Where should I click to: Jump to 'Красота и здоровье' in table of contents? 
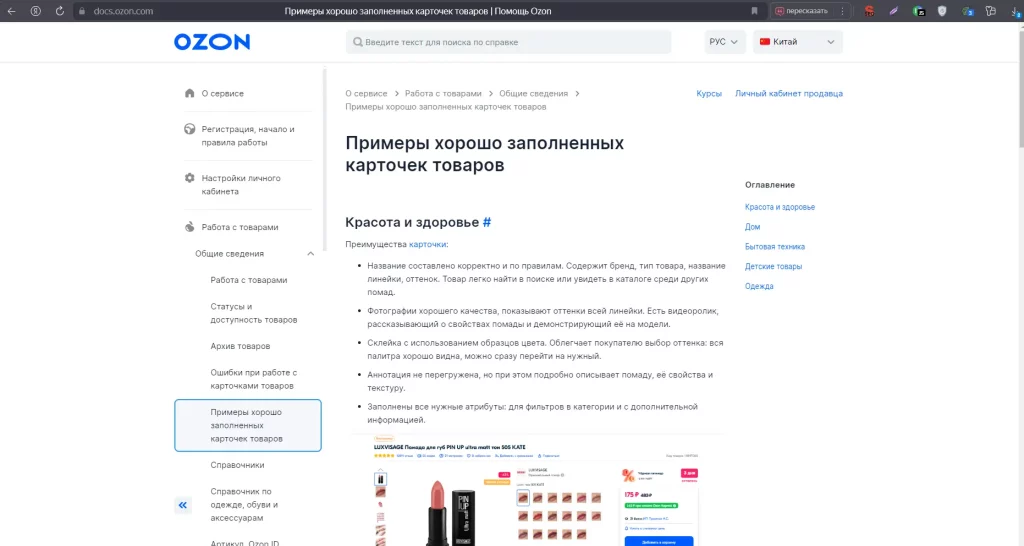[780, 207]
